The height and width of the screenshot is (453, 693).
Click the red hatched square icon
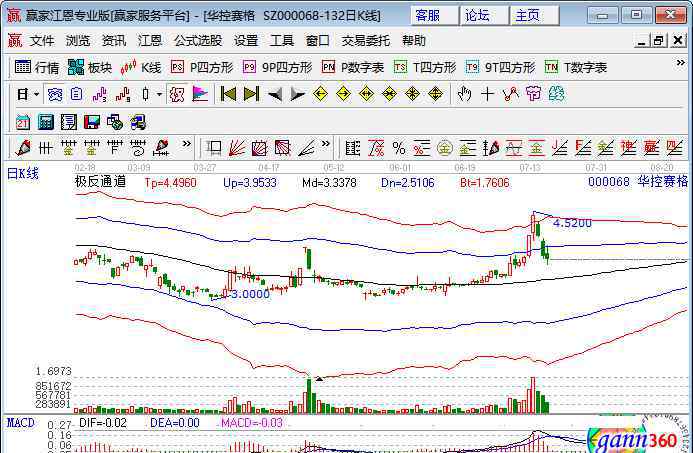pyautogui.click(x=282, y=148)
